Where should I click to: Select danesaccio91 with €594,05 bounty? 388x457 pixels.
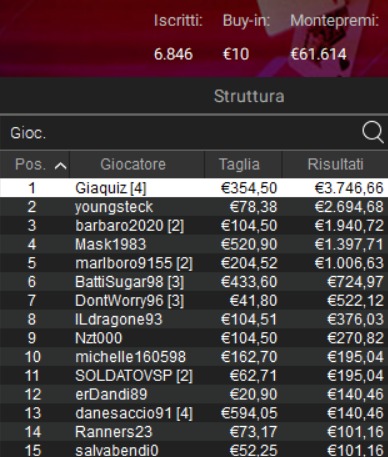point(194,413)
